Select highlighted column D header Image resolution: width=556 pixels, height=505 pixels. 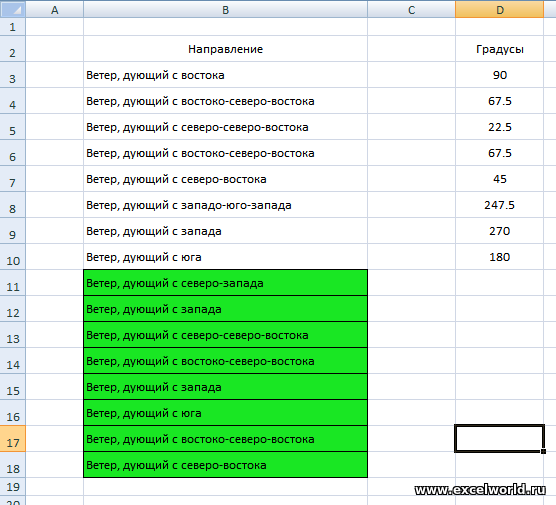coord(499,9)
